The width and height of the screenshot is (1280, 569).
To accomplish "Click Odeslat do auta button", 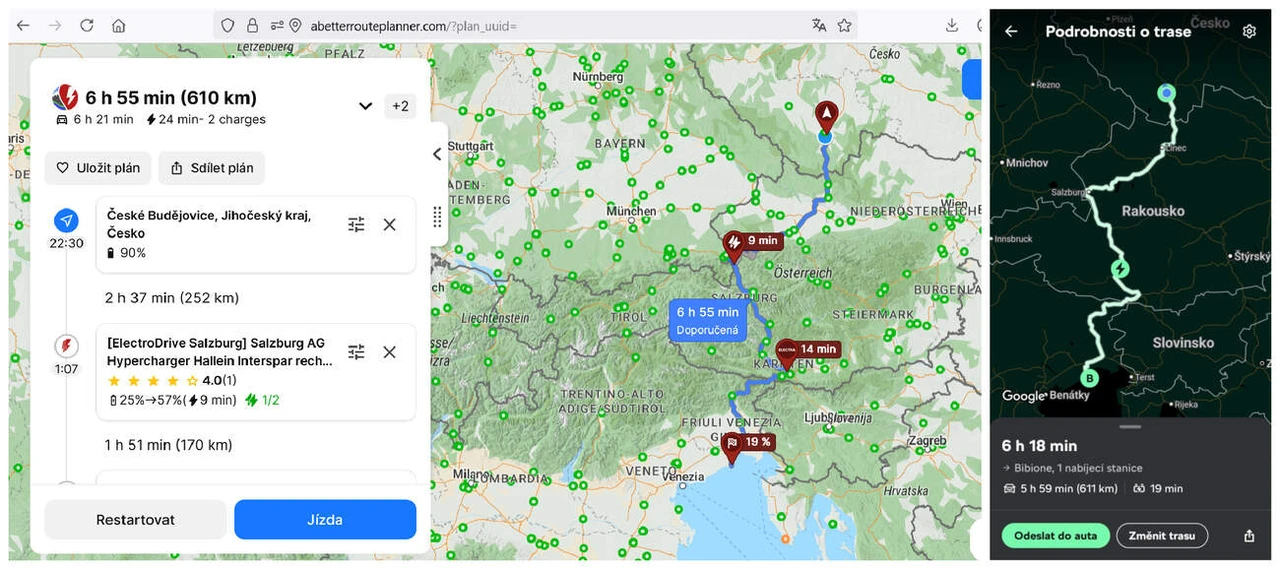I will point(1055,536).
